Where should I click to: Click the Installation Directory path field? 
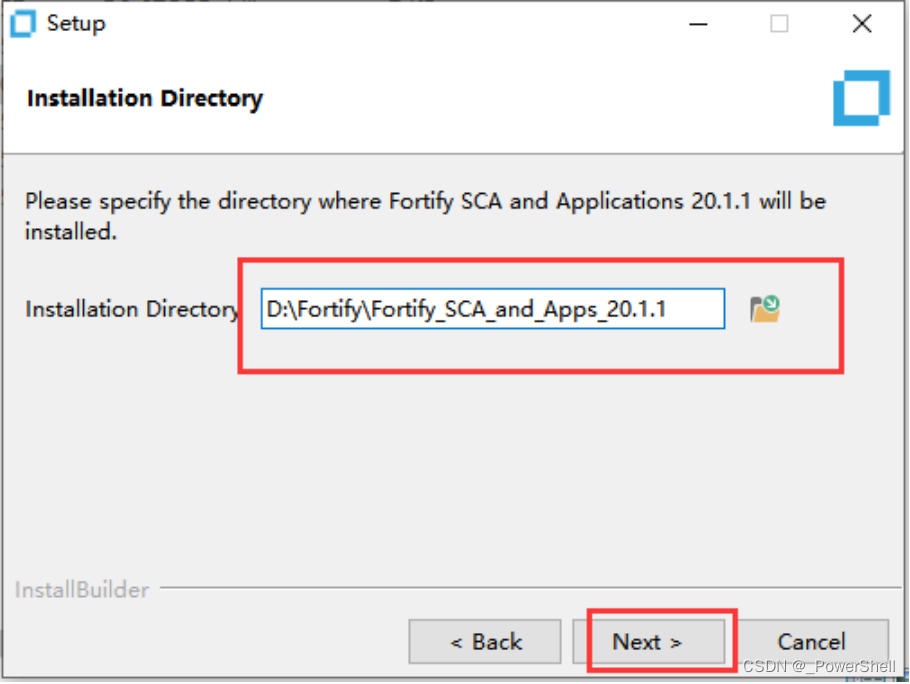tap(493, 309)
